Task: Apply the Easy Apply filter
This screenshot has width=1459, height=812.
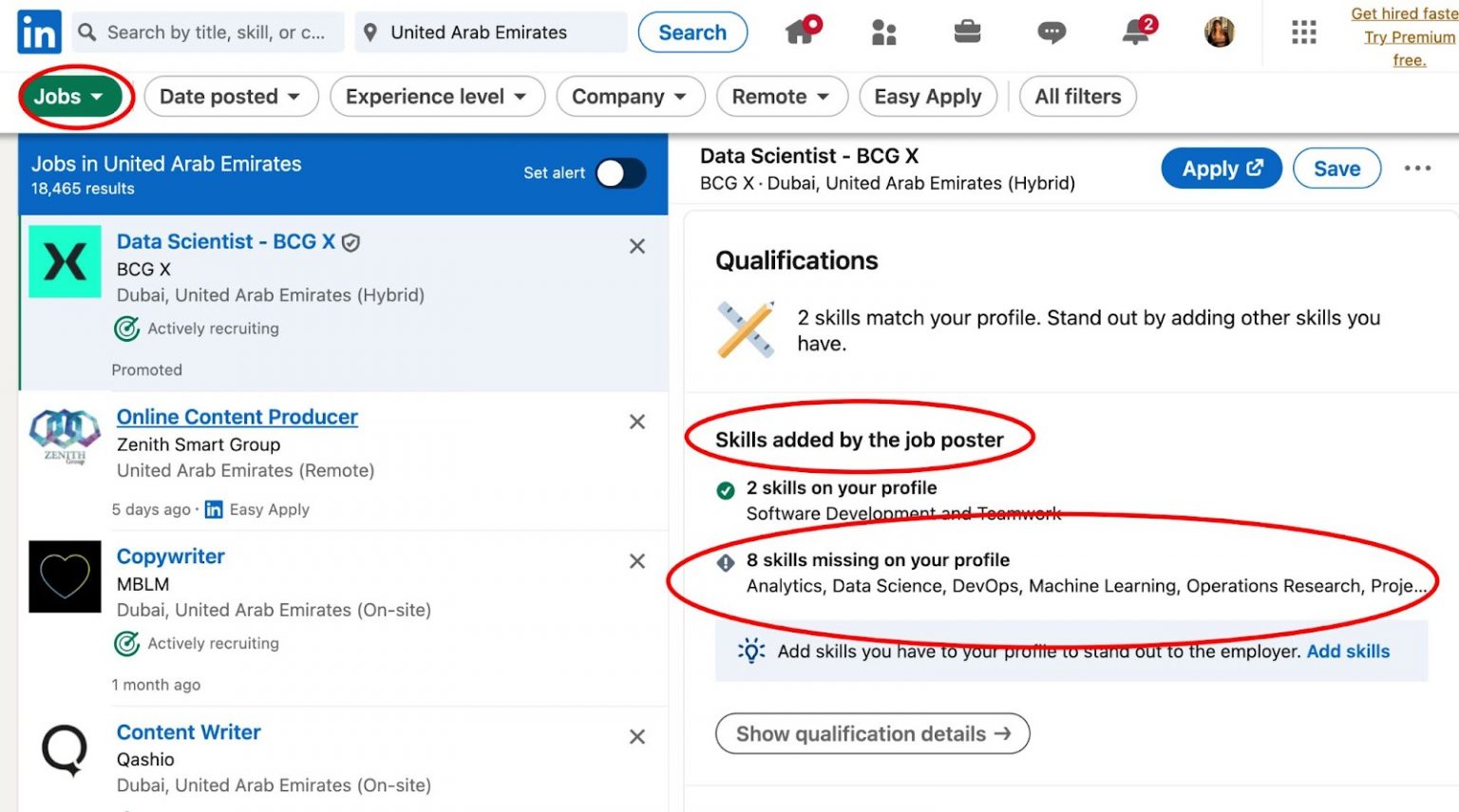Action: click(927, 96)
